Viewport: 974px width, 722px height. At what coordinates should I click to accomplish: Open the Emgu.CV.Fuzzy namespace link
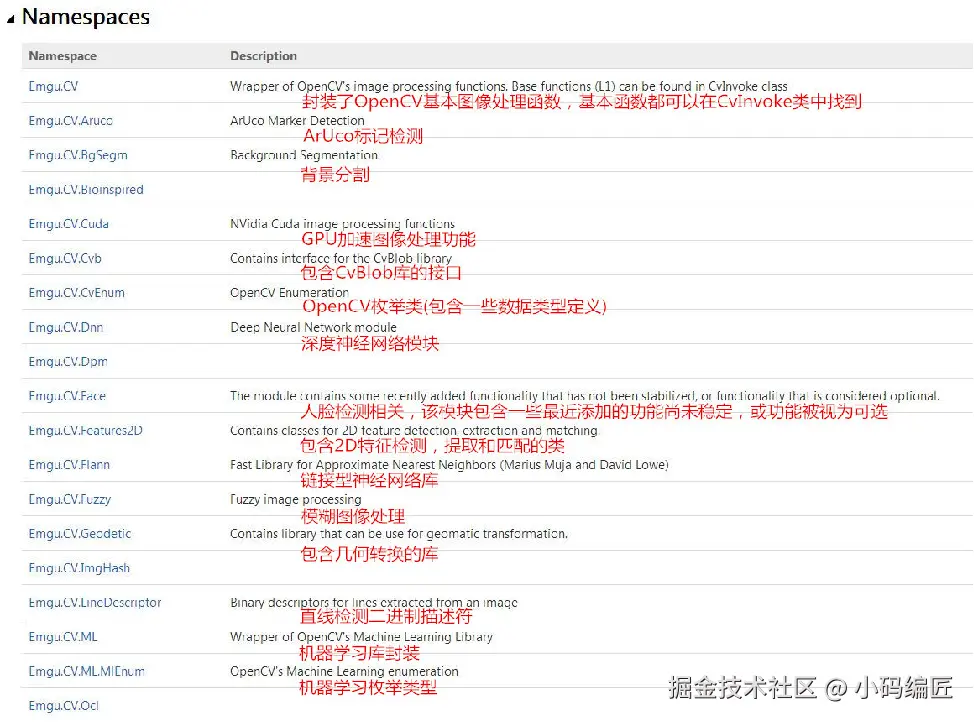click(70, 500)
